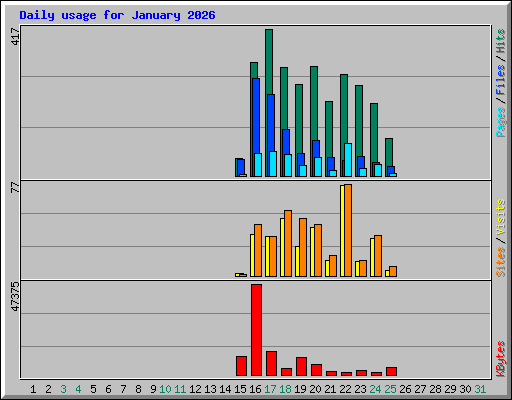The width and height of the screenshot is (512, 400).
Task: Click day '13' on the date axis
Action: 210,389
